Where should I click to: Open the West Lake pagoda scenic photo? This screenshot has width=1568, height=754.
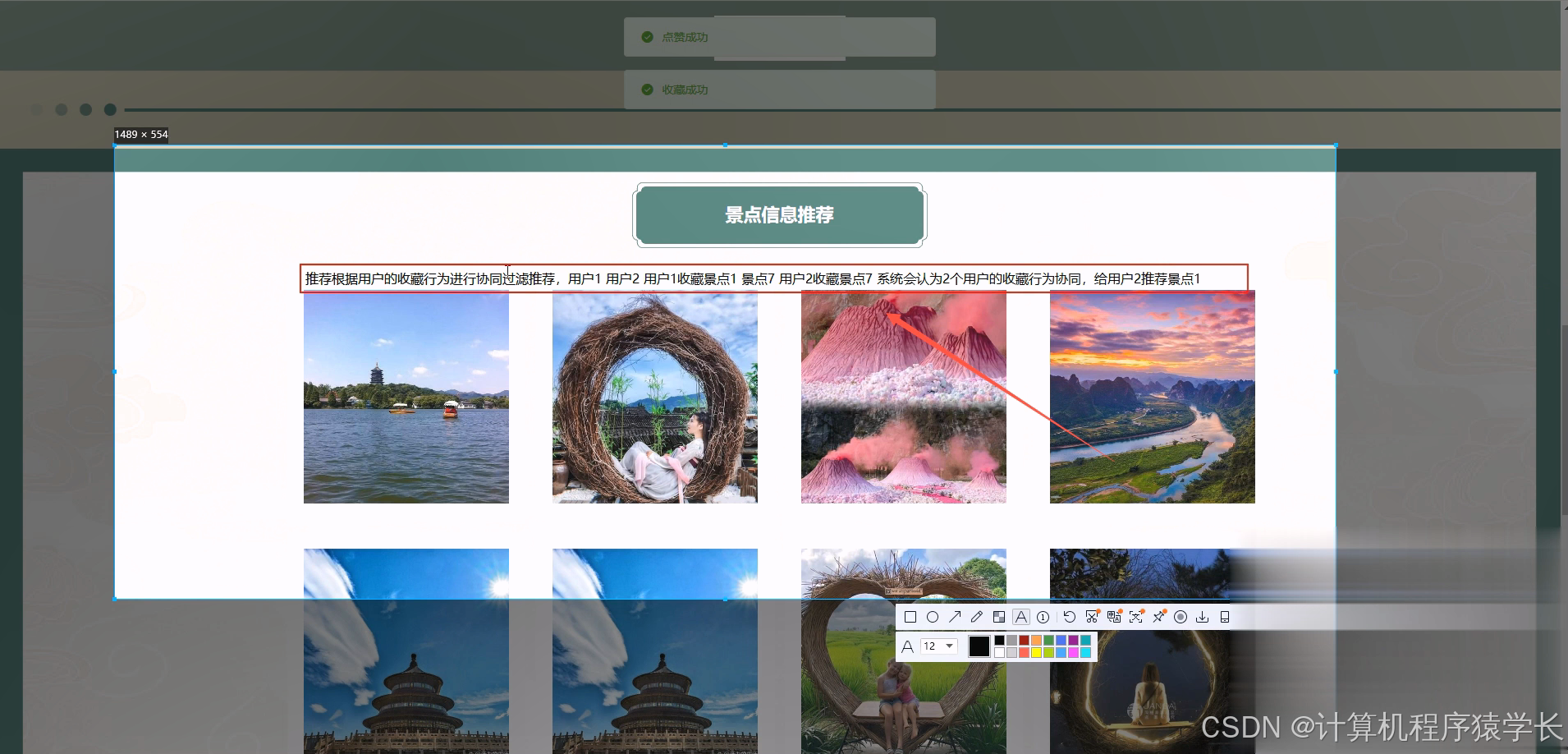[406, 398]
